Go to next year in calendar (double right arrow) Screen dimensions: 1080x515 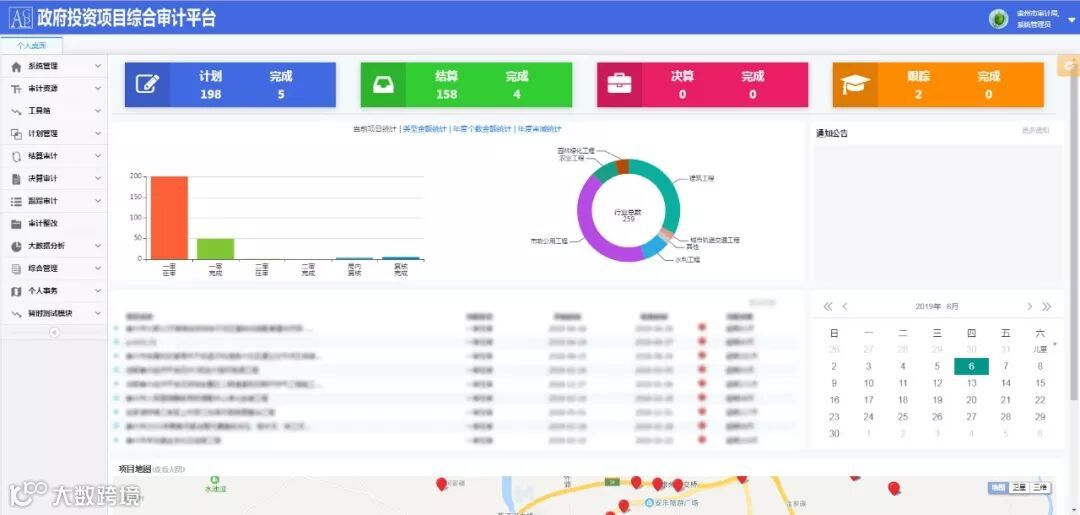pyautogui.click(x=1046, y=306)
